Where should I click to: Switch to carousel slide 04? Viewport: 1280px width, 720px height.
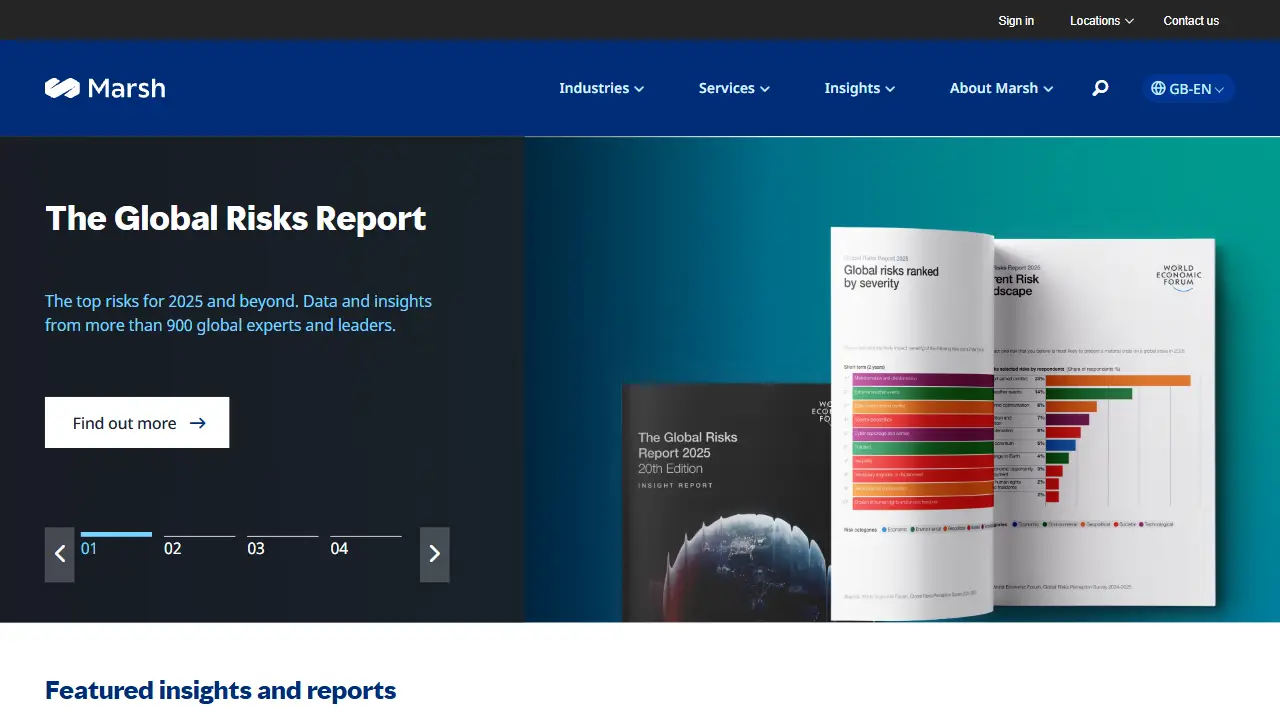(x=366, y=545)
